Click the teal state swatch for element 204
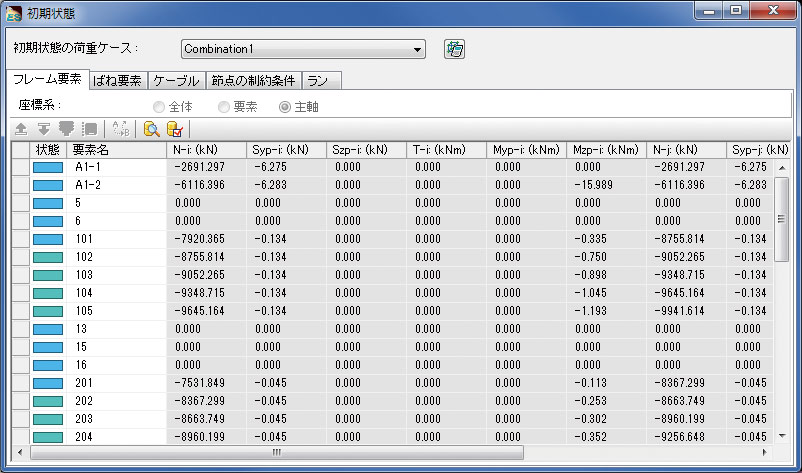 point(48,437)
